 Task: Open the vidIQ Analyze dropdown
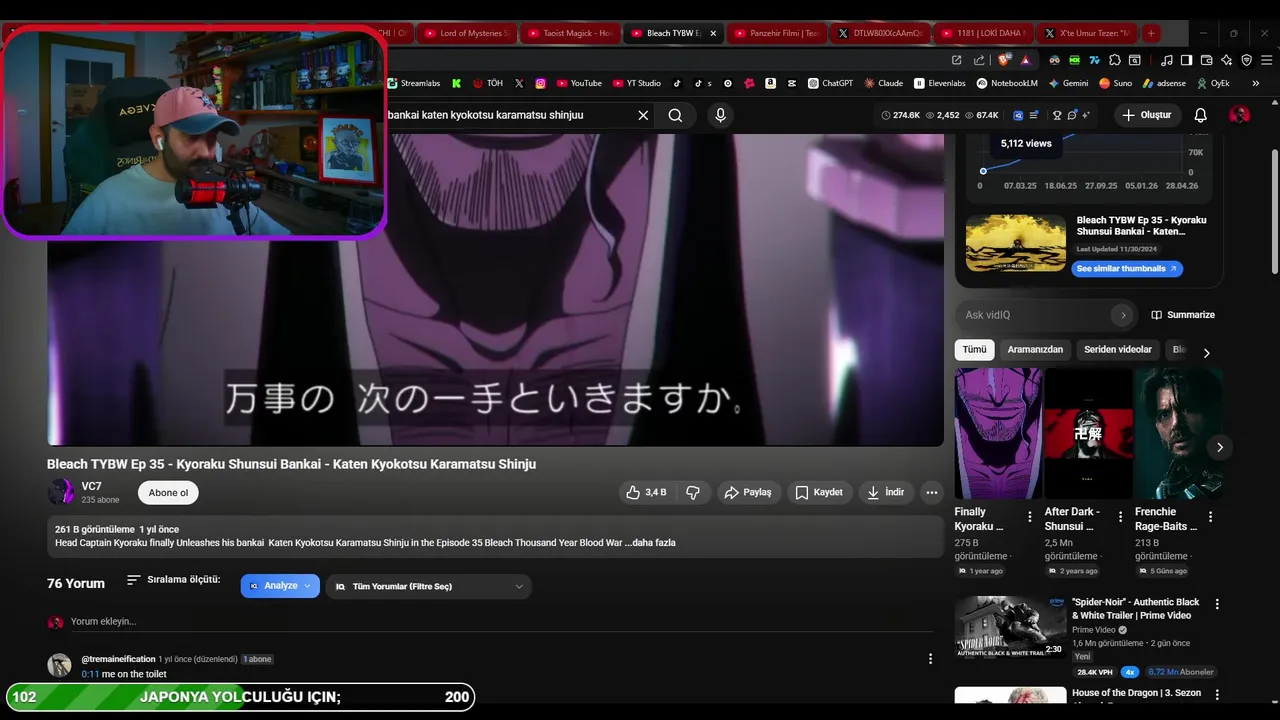tap(280, 586)
